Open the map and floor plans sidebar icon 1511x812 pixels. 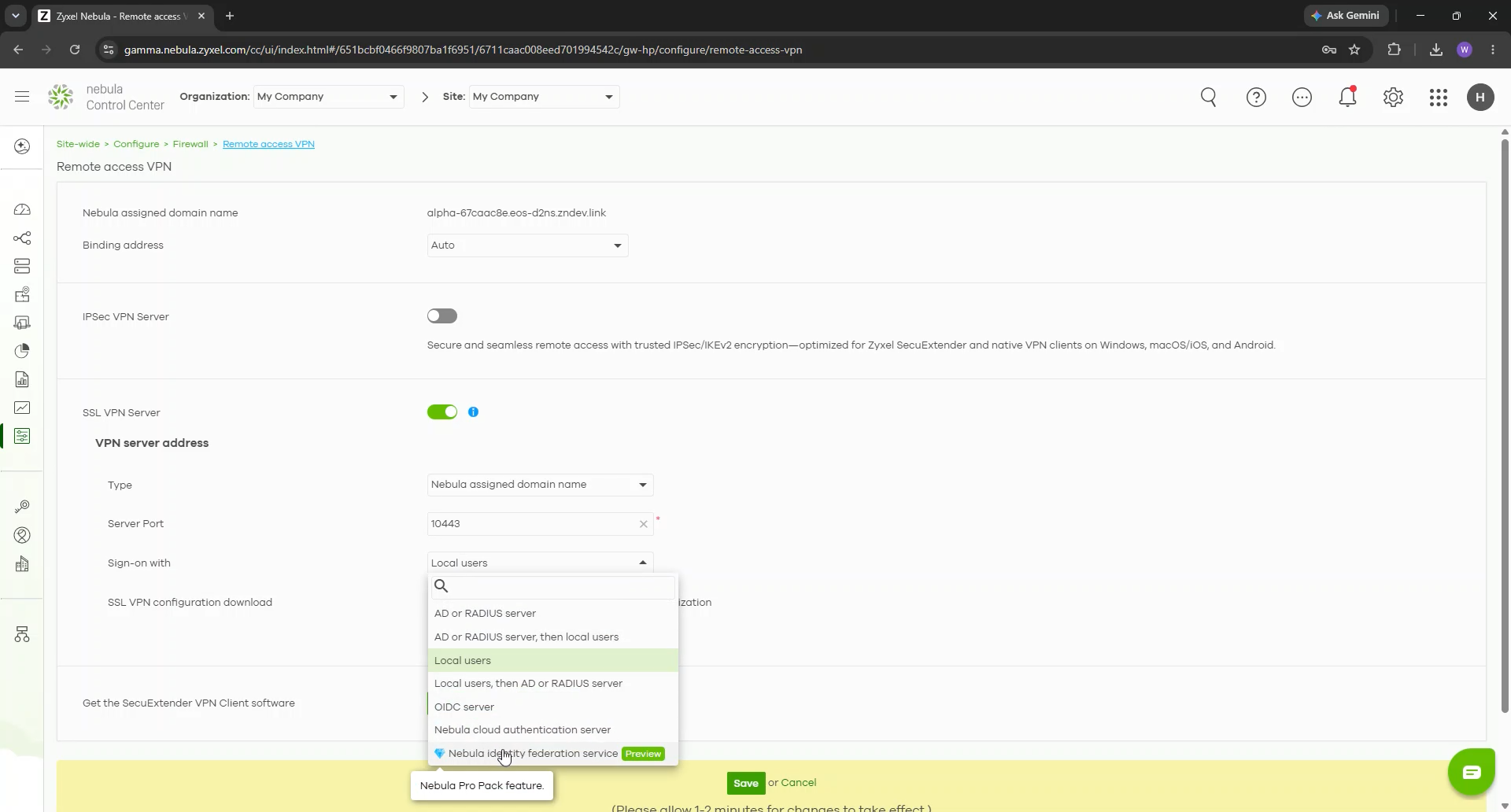(x=22, y=294)
